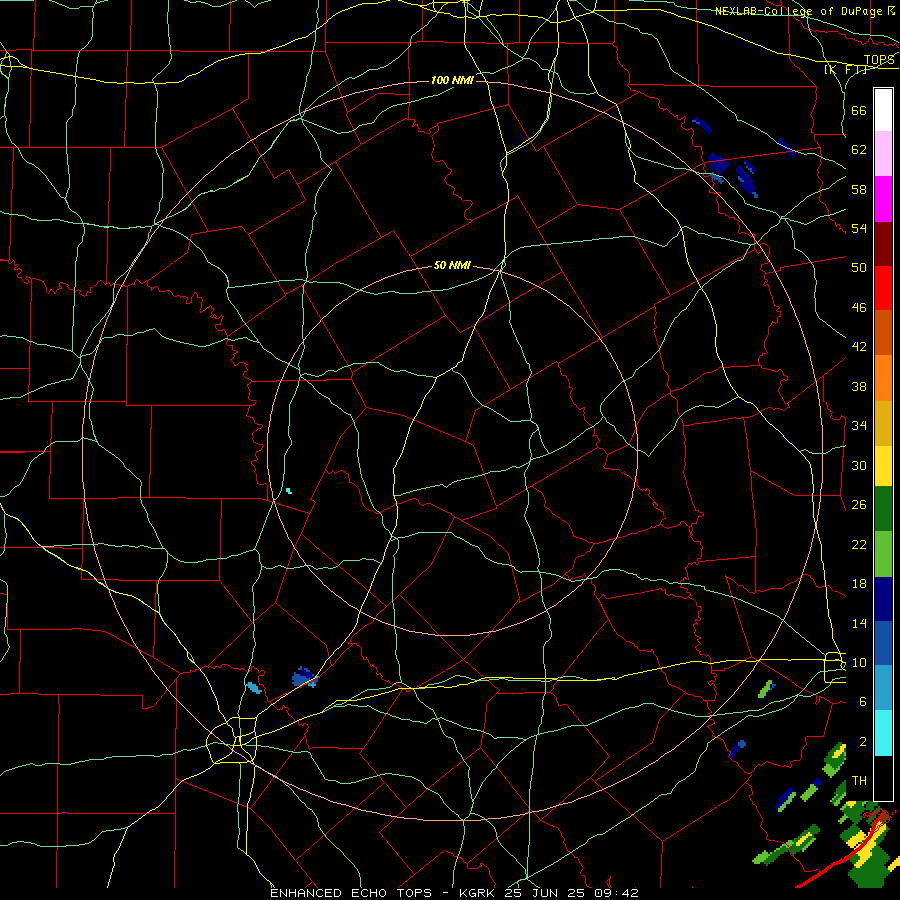Click the "42" legend value
Viewport: 900px width, 900px height.
[859, 347]
